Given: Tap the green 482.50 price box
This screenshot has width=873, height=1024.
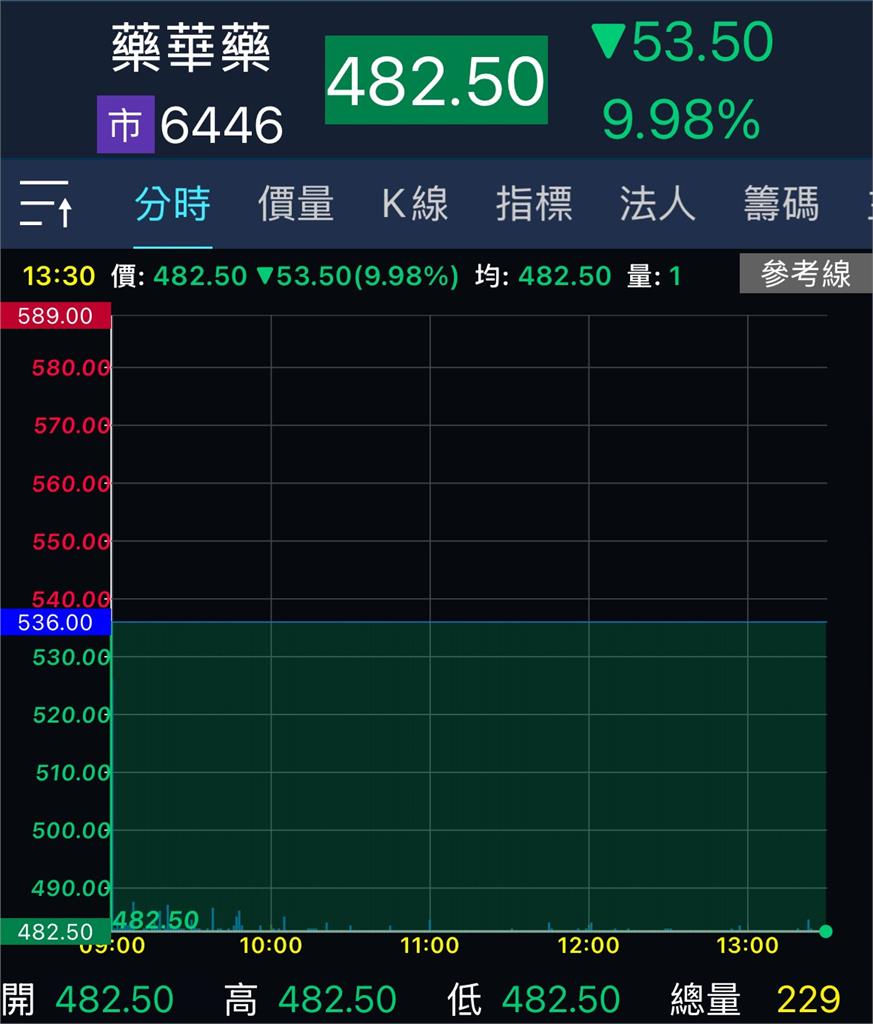Looking at the screenshot, I should 436,80.
